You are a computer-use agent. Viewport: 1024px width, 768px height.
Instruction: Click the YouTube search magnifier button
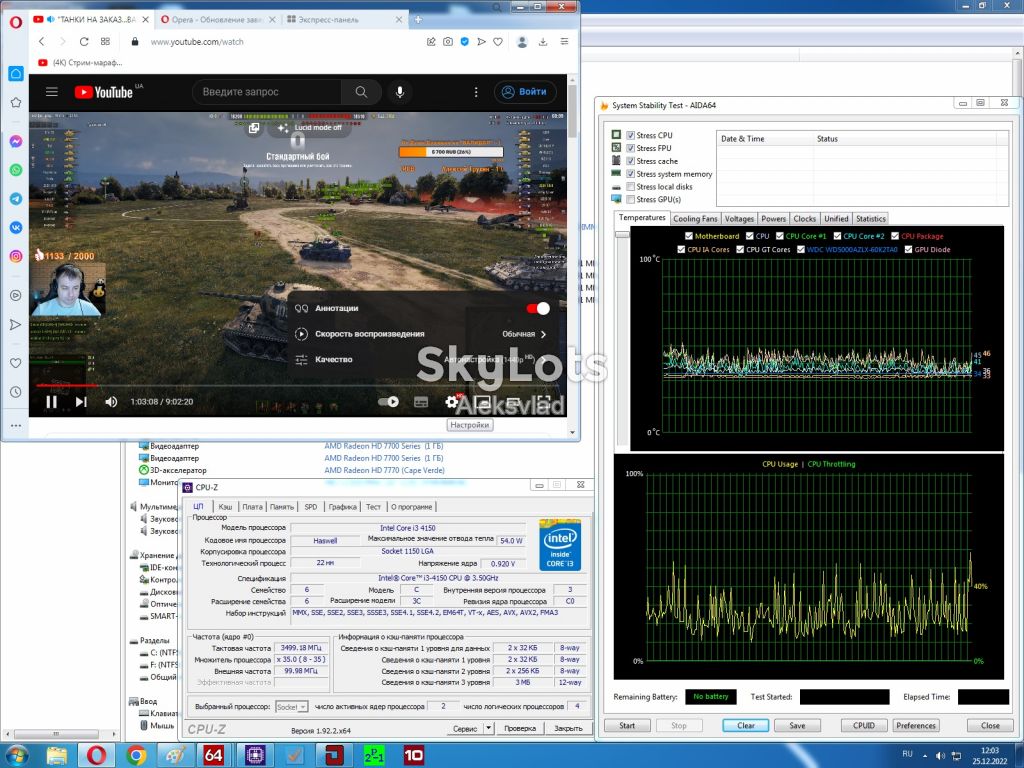[x=361, y=92]
